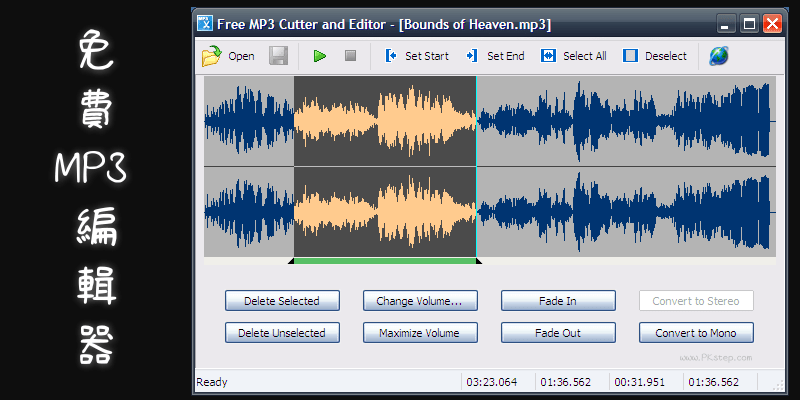This screenshot has height=400, width=800.
Task: Click total duration 03:23.064 in status bar
Action: point(491,382)
